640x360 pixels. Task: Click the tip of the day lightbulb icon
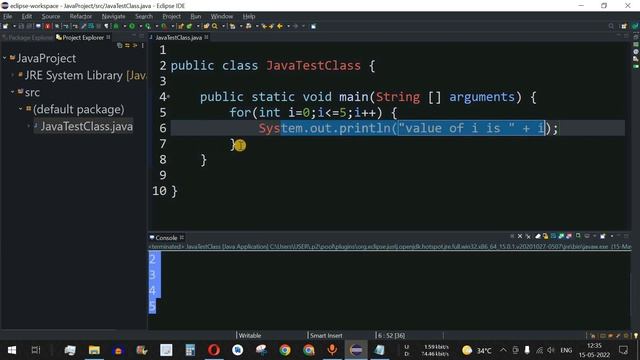[x=636, y=336]
